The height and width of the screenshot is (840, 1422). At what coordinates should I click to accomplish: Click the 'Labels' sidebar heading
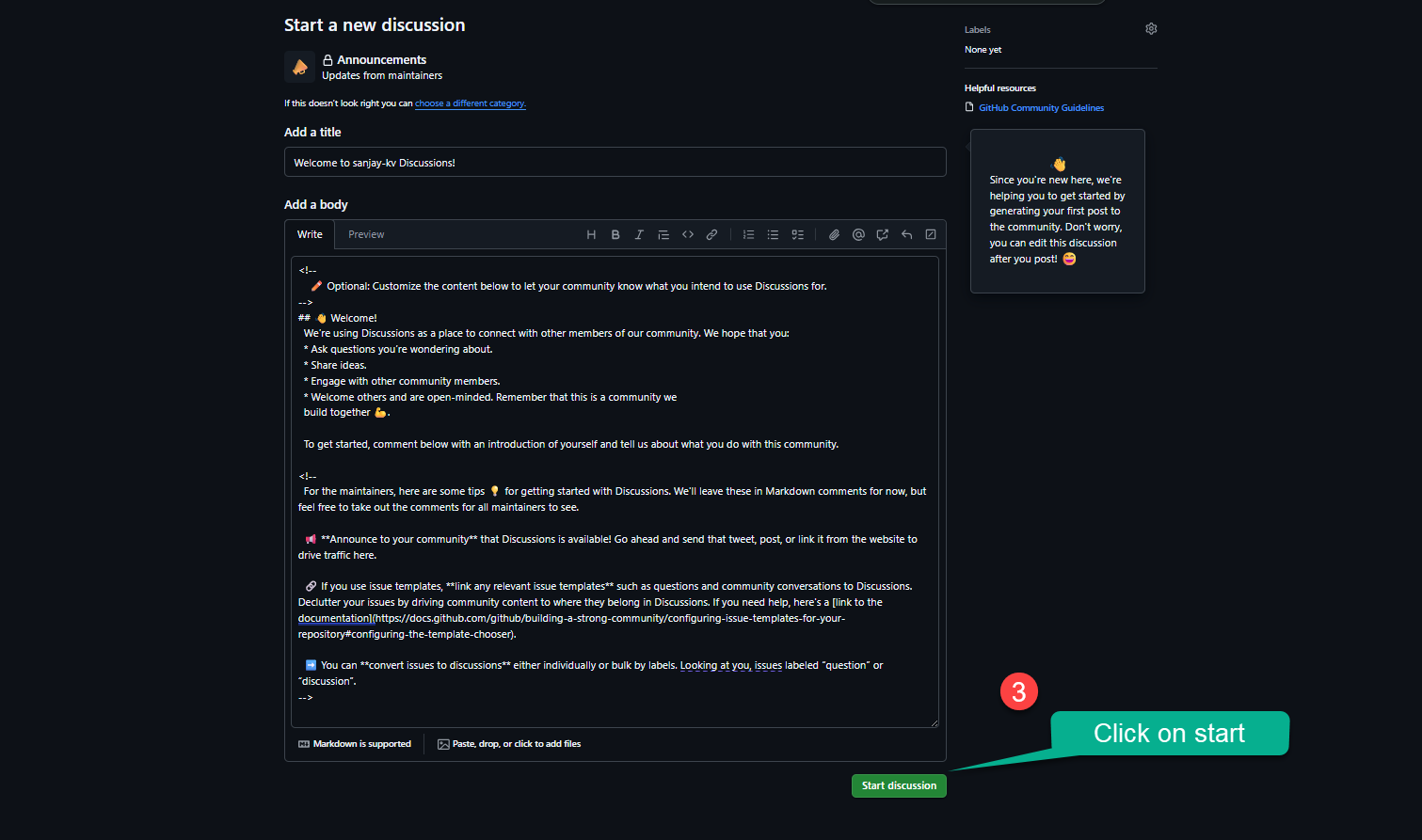(977, 30)
